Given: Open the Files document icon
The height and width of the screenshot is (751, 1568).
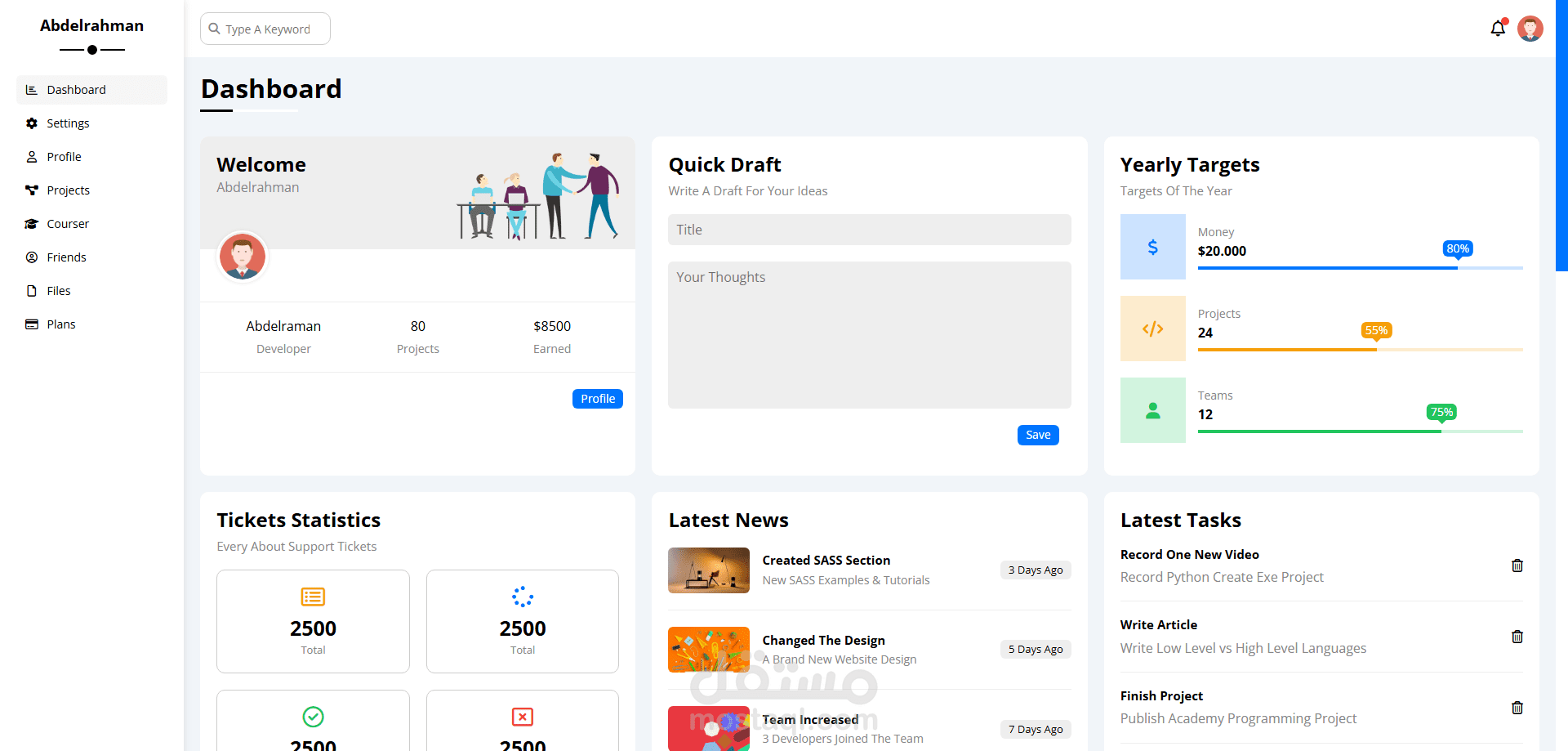Looking at the screenshot, I should 31,290.
